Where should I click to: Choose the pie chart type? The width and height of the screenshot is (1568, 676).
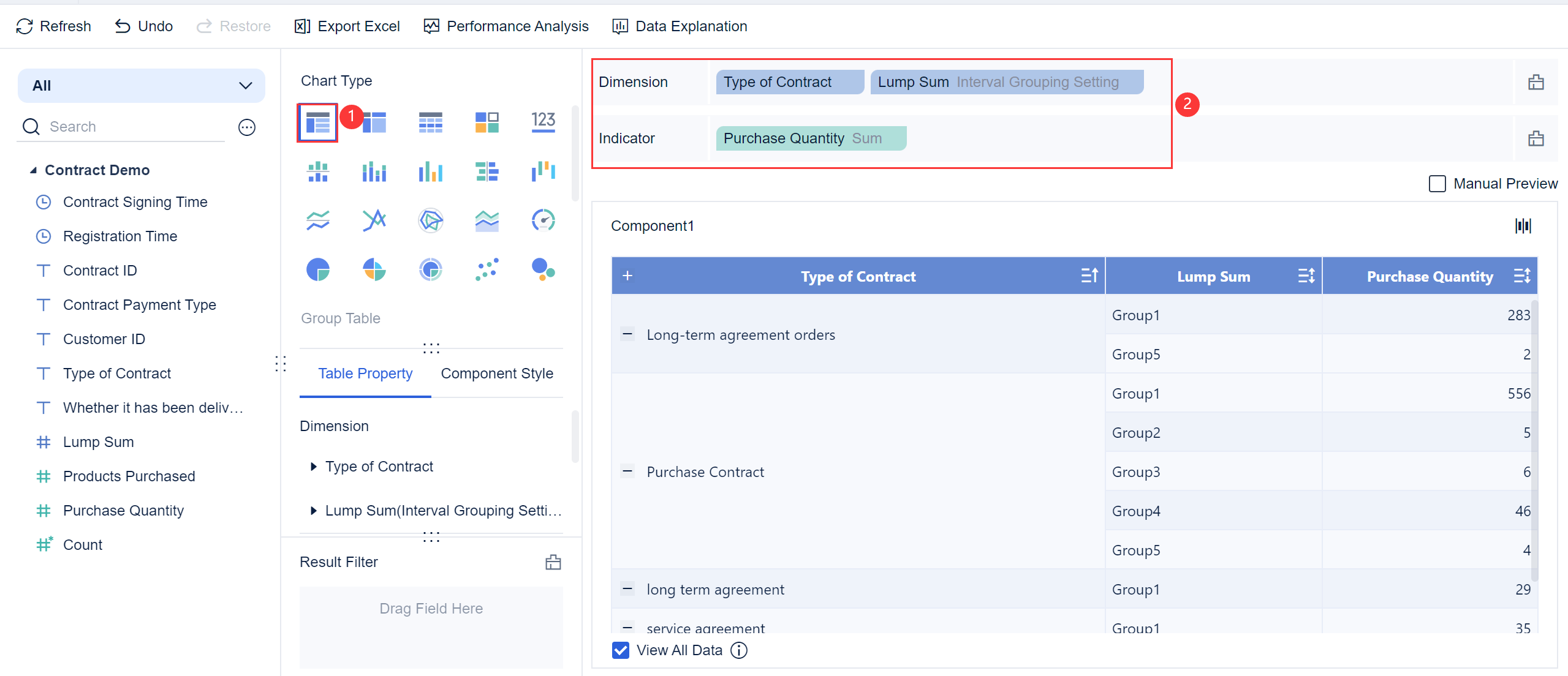317,269
